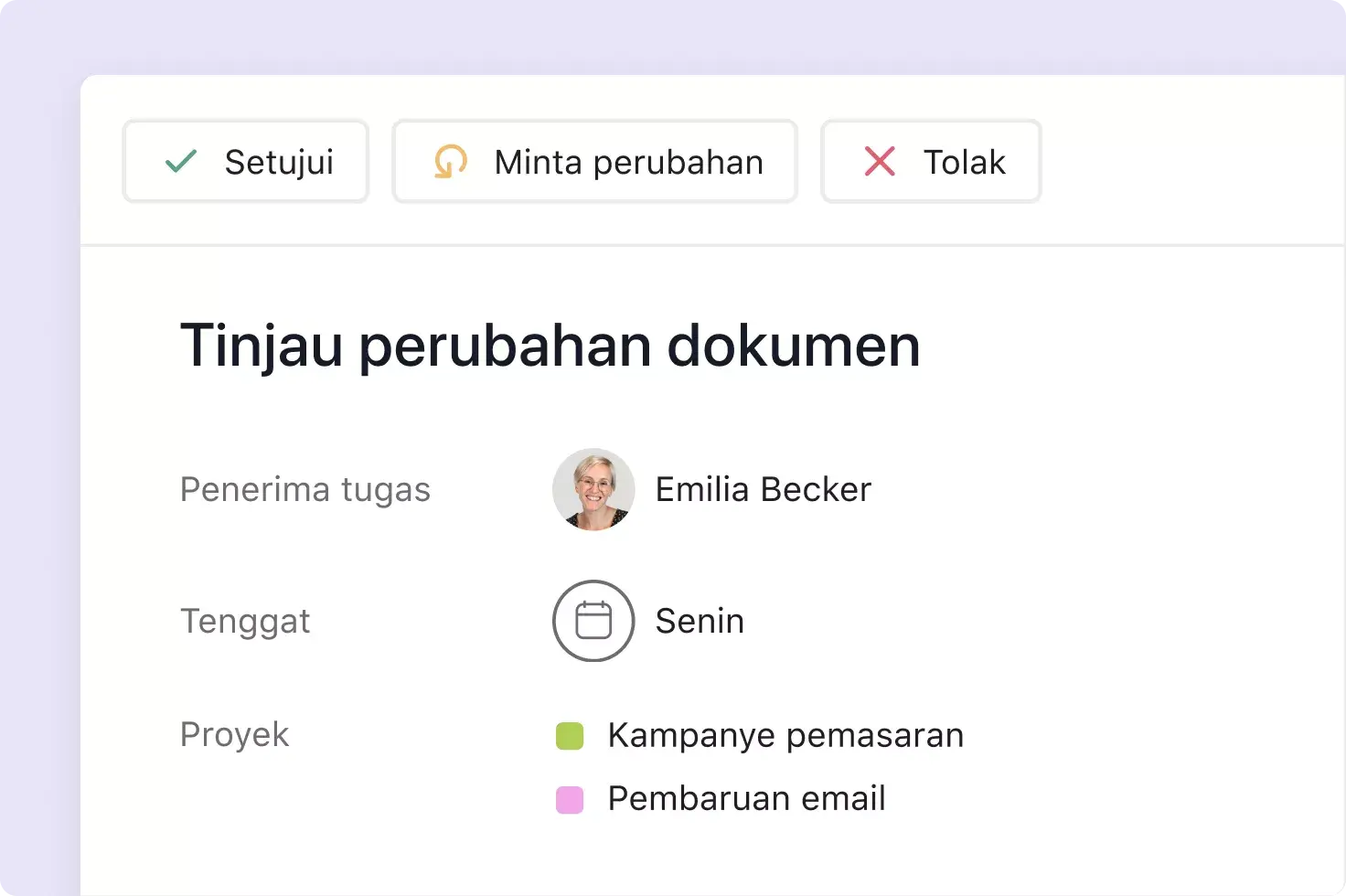Click the task title Tinjau perubahan dokumen
1346x896 pixels.
pos(550,345)
